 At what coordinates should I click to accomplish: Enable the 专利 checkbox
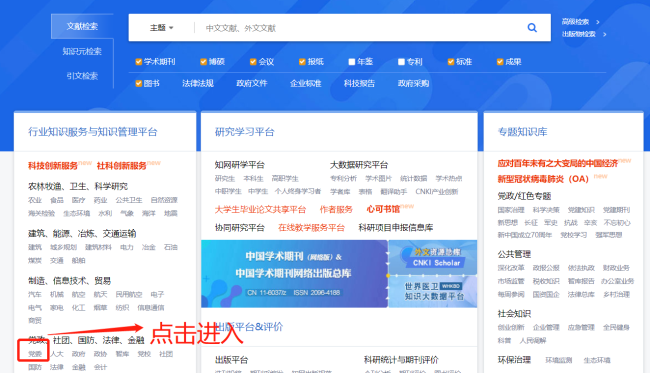tap(401, 62)
